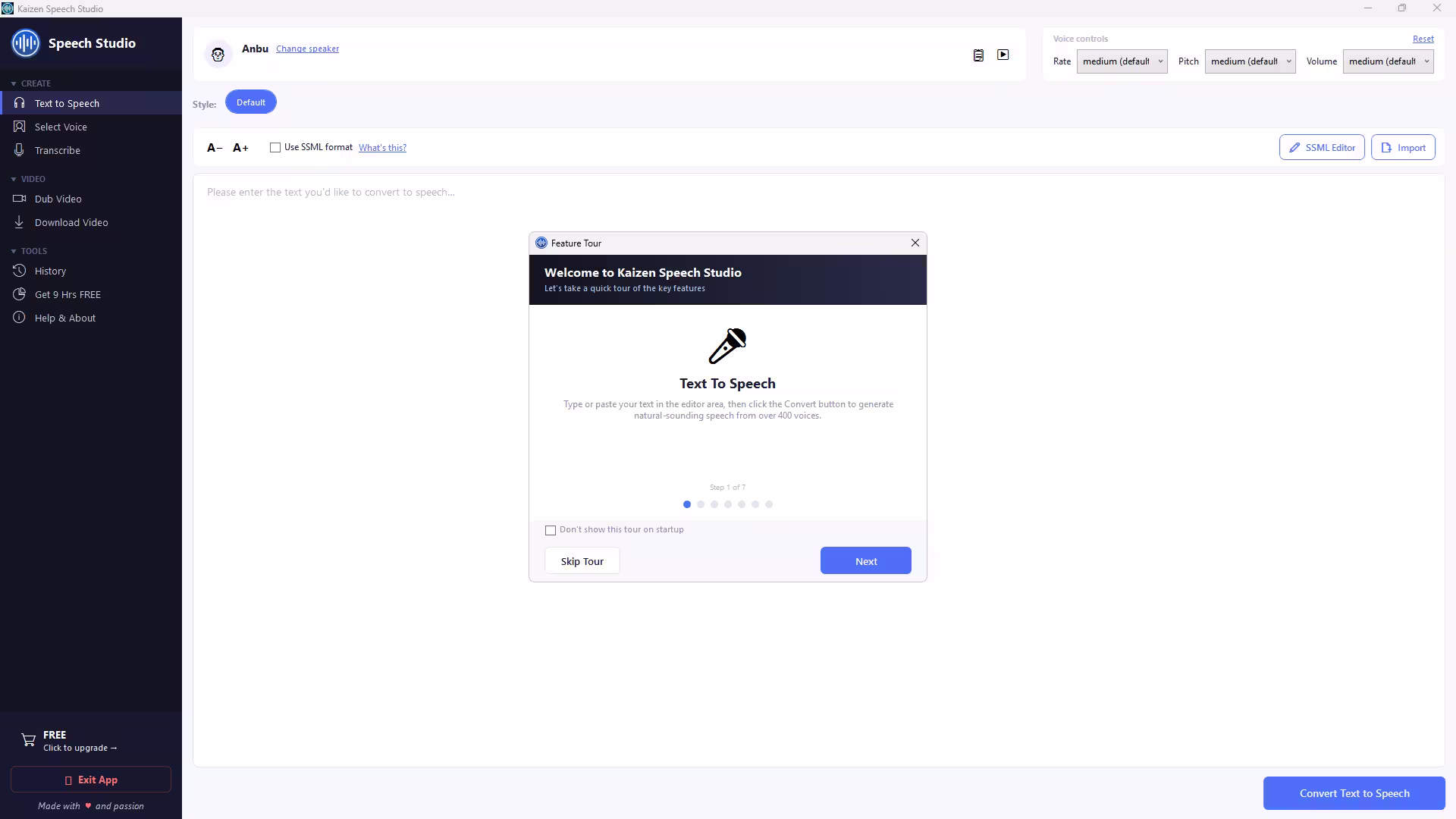Jump to the last tour step dot

click(769, 504)
